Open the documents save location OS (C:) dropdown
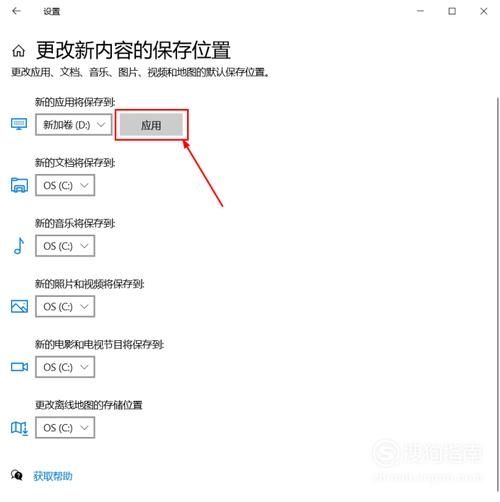 point(65,185)
